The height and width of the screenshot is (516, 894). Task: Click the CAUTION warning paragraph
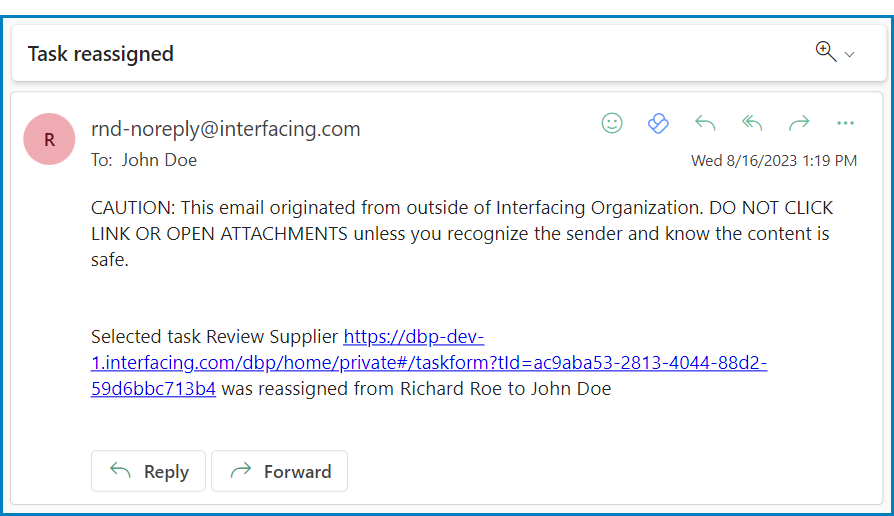tap(461, 234)
